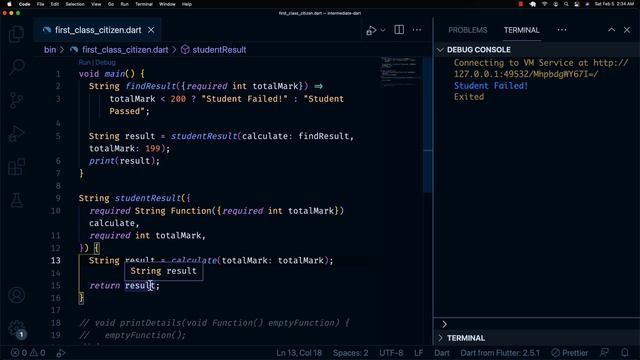Select the first_class_citizen.dart editor tab
The image size is (640, 360).
tap(98, 30)
